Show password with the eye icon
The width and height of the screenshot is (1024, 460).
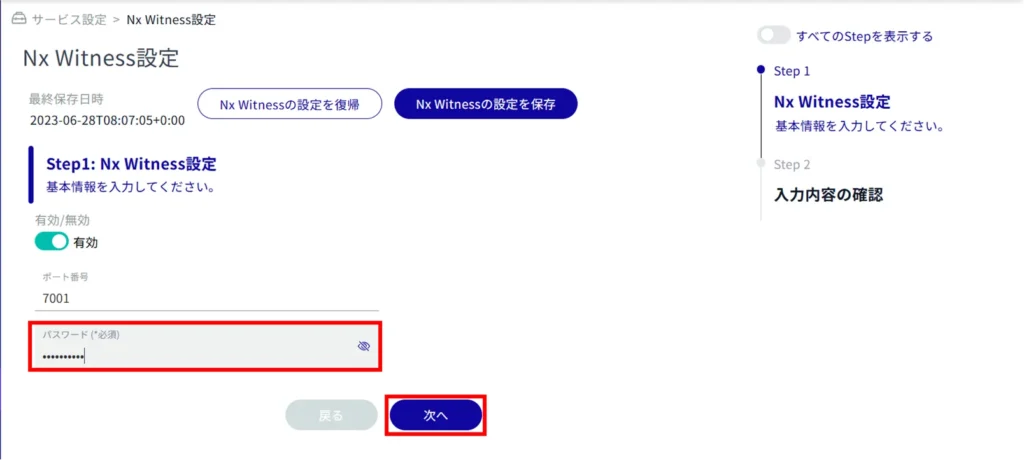364,346
